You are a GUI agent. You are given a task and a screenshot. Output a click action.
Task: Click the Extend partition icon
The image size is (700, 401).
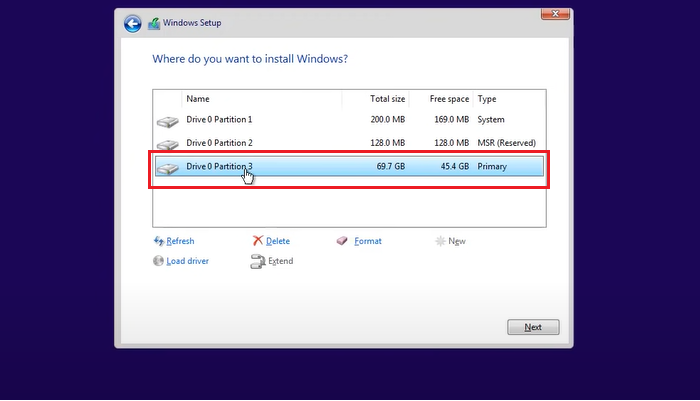[258, 261]
